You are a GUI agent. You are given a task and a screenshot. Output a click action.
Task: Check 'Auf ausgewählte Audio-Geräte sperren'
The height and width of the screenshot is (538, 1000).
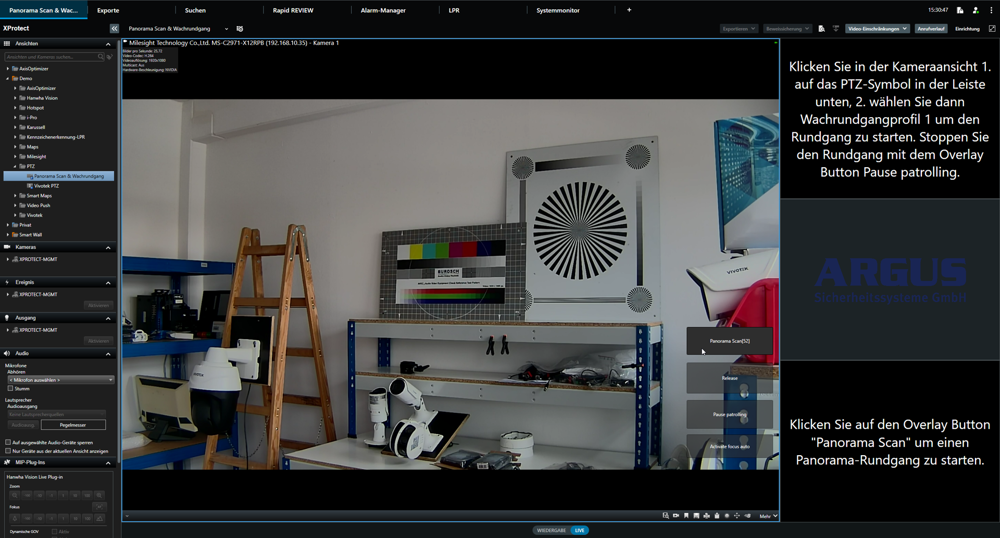point(9,442)
